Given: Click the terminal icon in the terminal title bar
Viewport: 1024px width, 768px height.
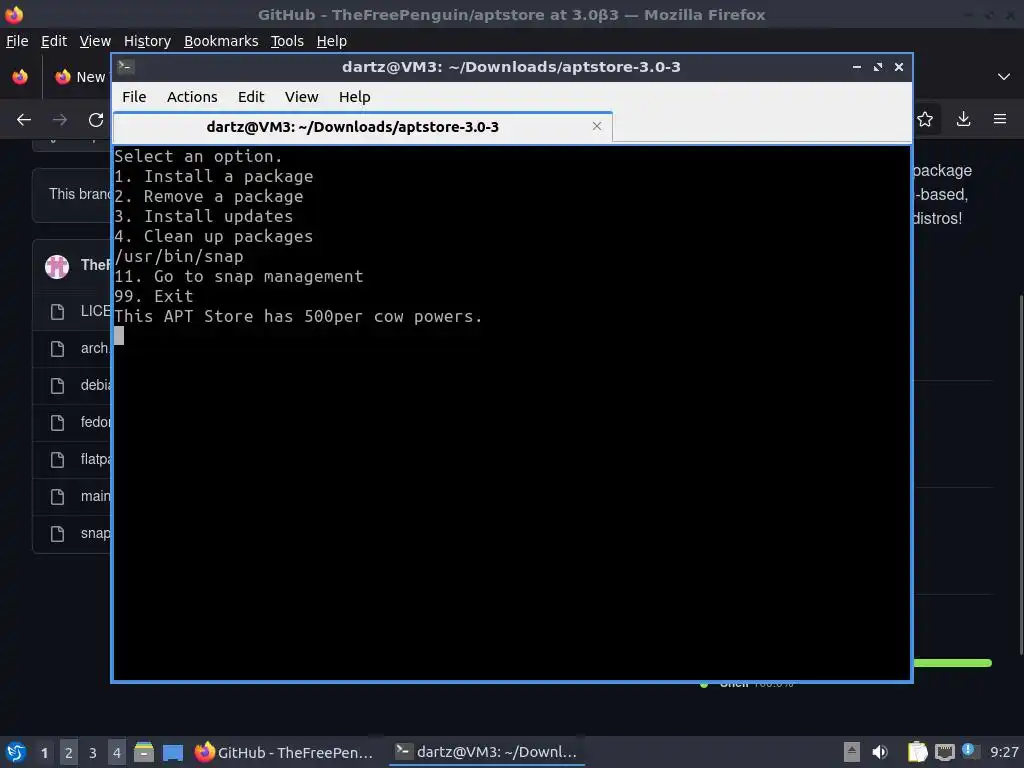Looking at the screenshot, I should 126,67.
